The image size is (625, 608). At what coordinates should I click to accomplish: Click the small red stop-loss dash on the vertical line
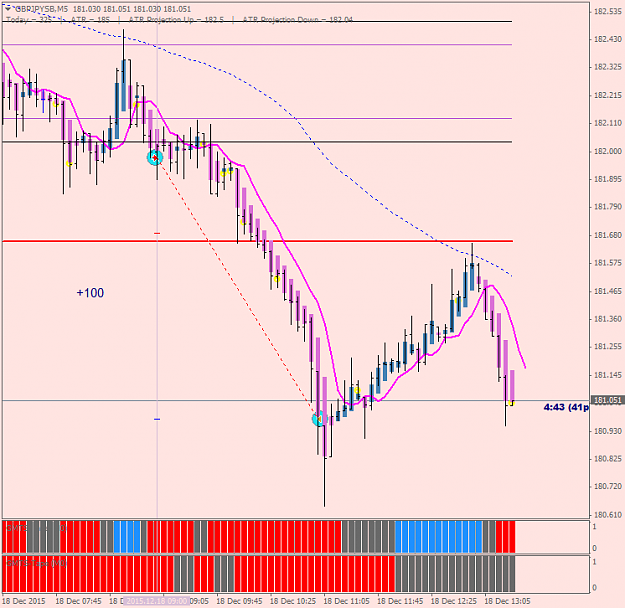157,233
